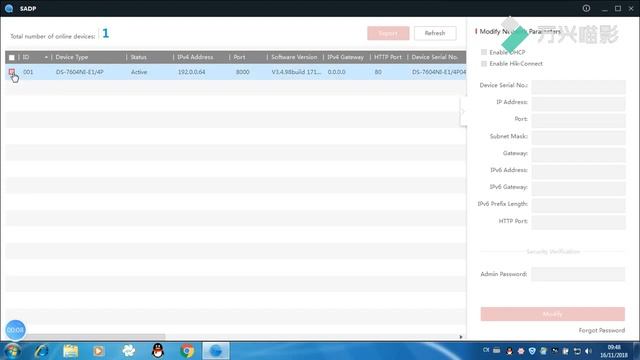Click the Export button

click(388, 33)
